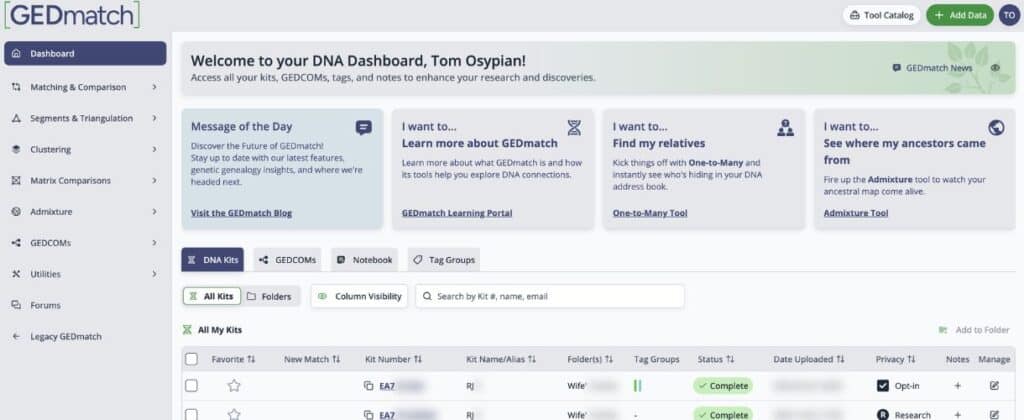Click the Segments & Triangulation triangle icon
The image size is (1024, 420).
[x=16, y=118]
